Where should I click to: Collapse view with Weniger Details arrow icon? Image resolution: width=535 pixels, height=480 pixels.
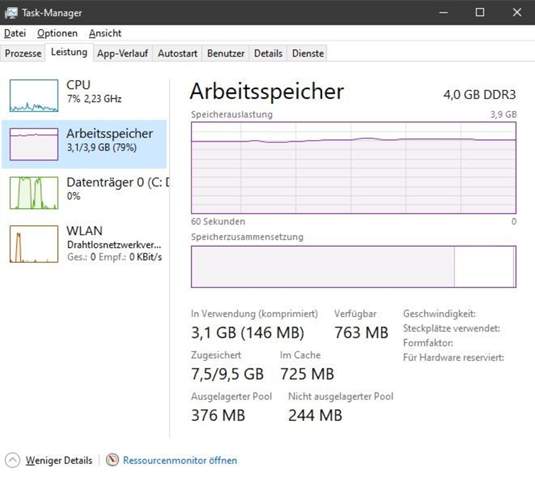point(13,460)
